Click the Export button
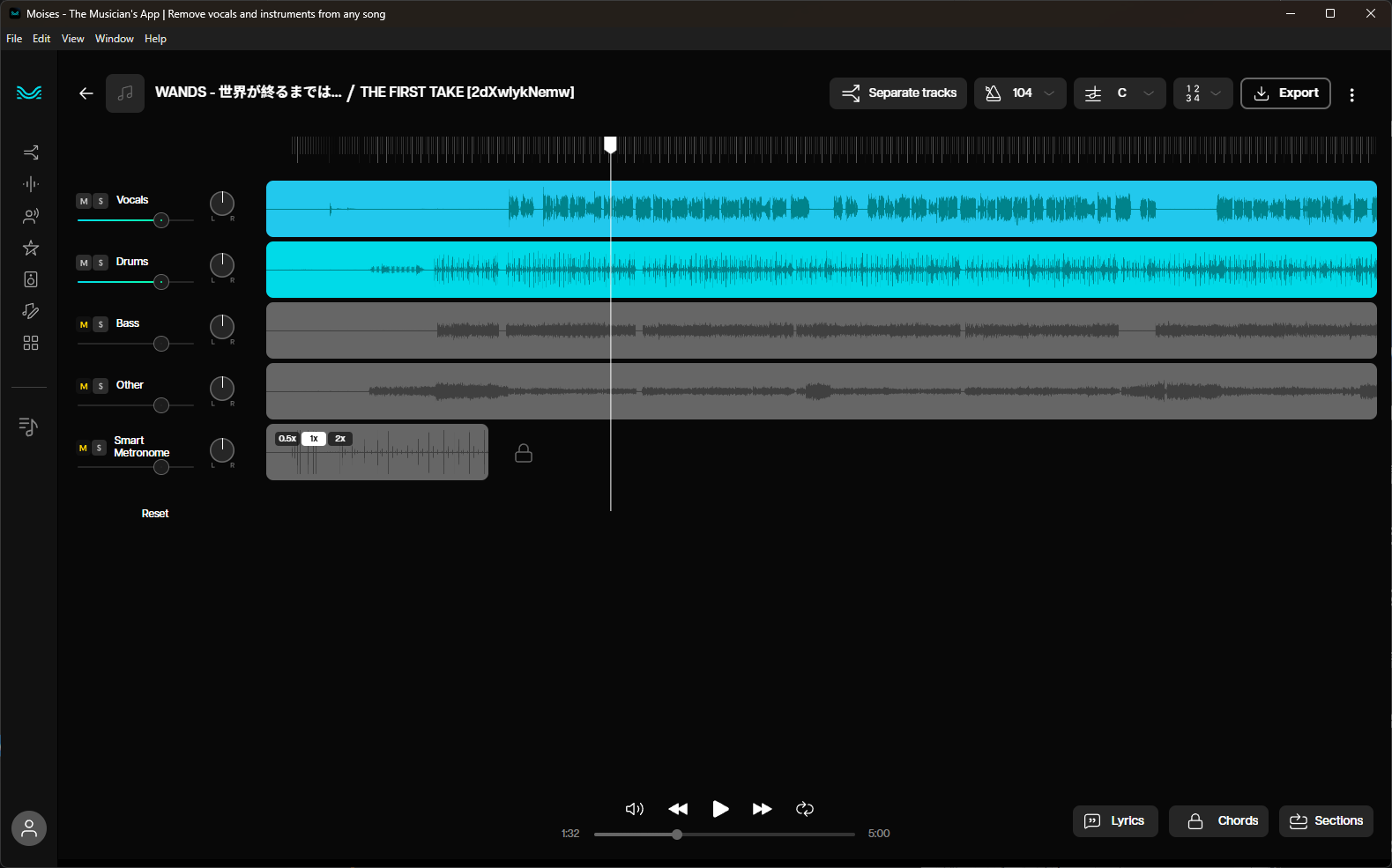 pos(1284,93)
